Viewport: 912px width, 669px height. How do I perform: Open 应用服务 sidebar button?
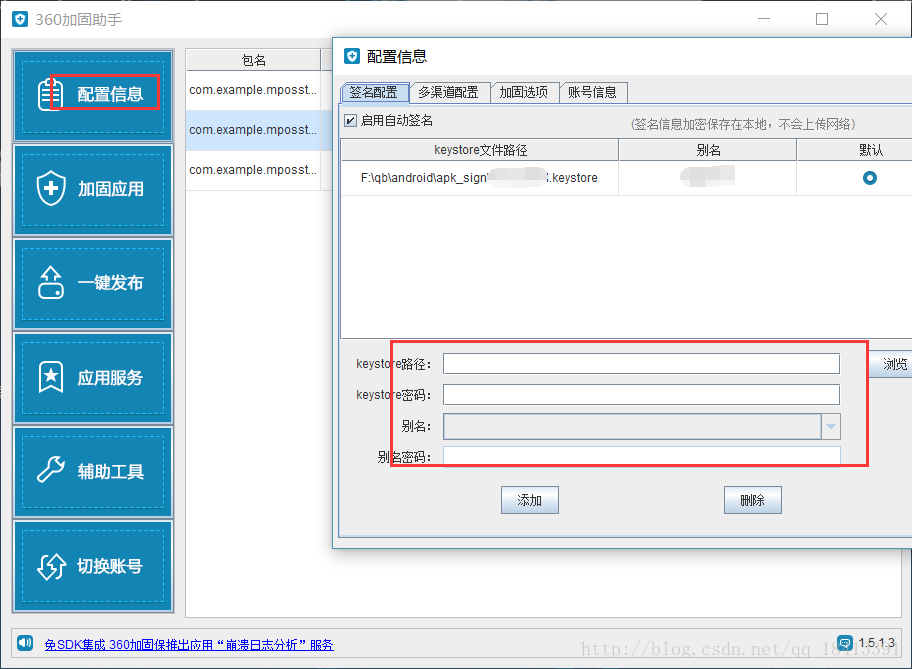click(x=93, y=378)
